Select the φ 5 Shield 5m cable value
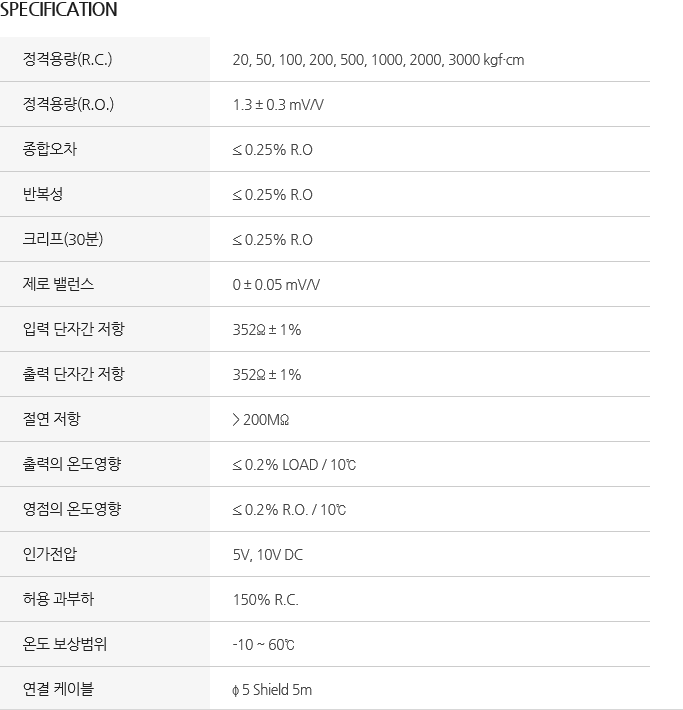The image size is (683, 710). [x=272, y=690]
